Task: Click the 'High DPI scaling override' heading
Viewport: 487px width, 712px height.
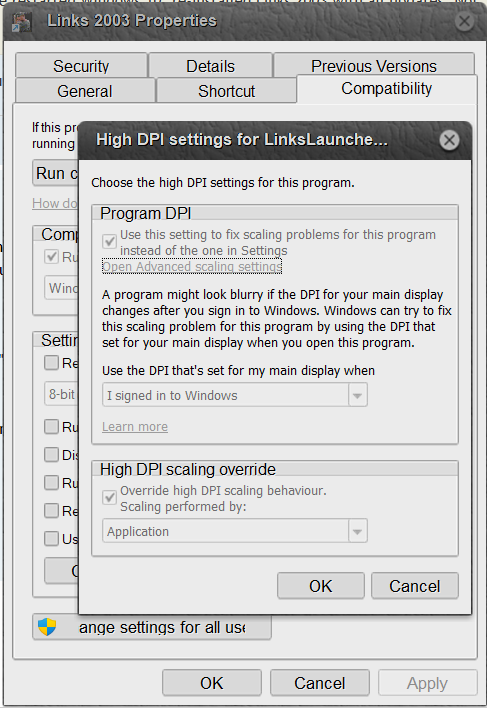Action: 188,469
